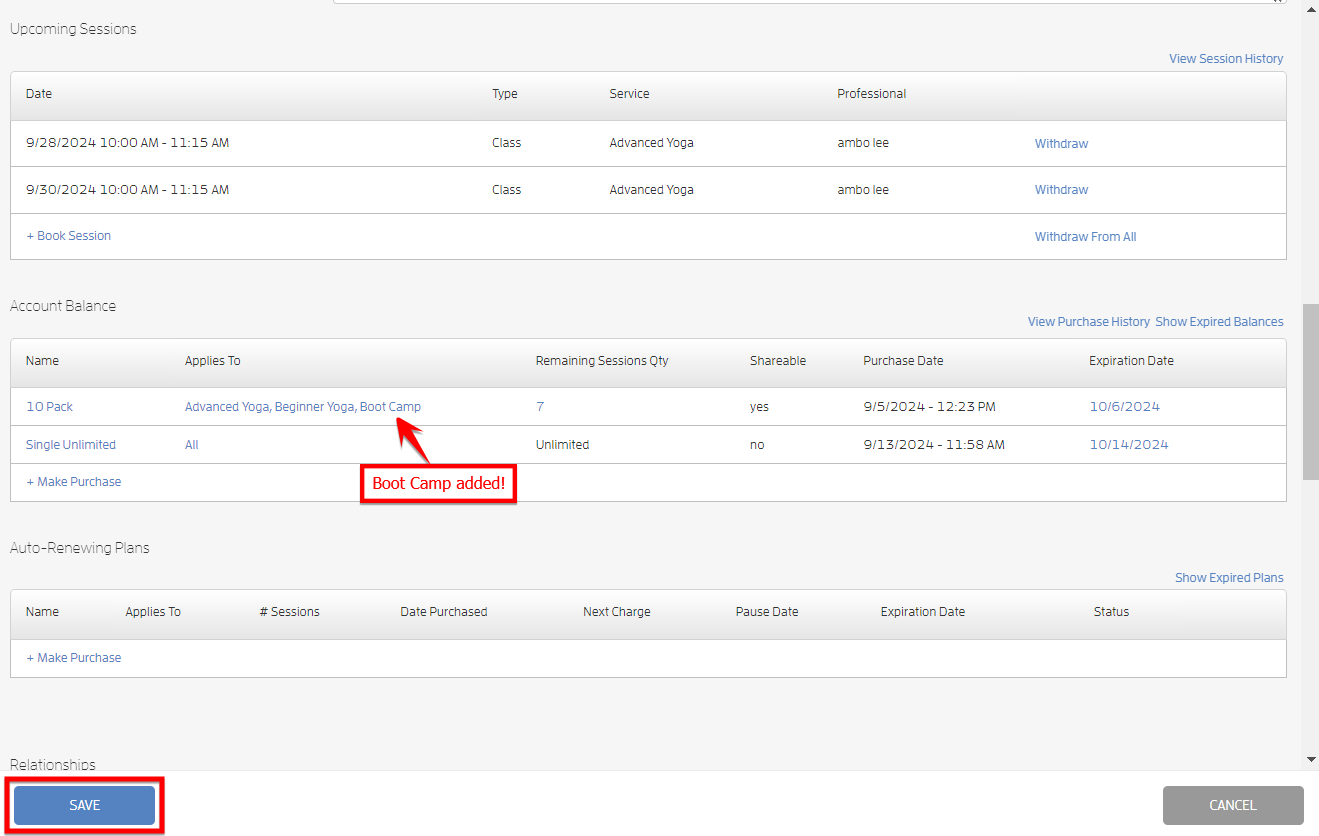
Task: Click Show Expired Plans link
Action: 1229,578
